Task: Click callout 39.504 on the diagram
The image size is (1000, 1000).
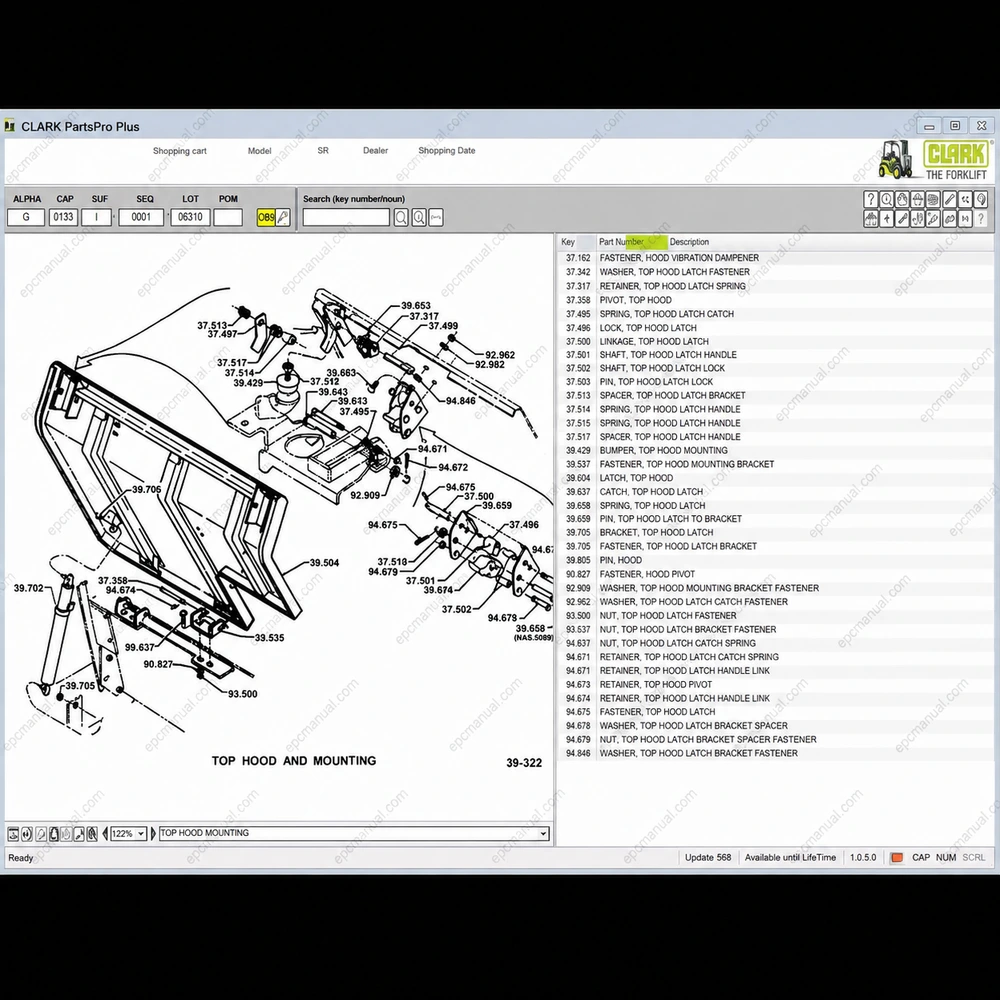Action: tap(324, 562)
